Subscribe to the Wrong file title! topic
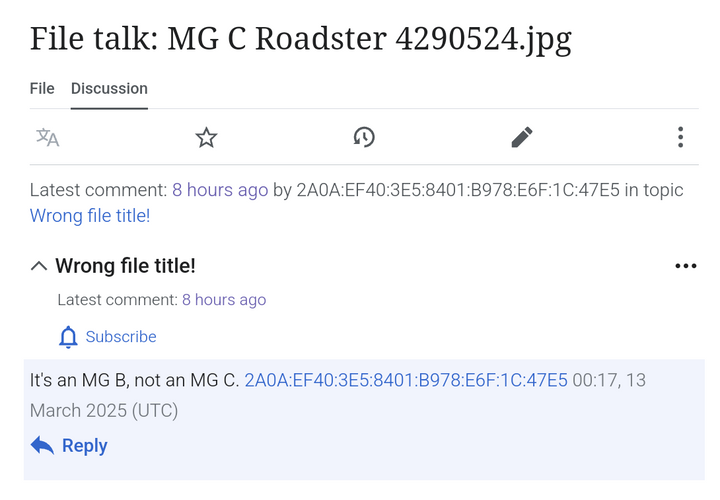 point(121,337)
